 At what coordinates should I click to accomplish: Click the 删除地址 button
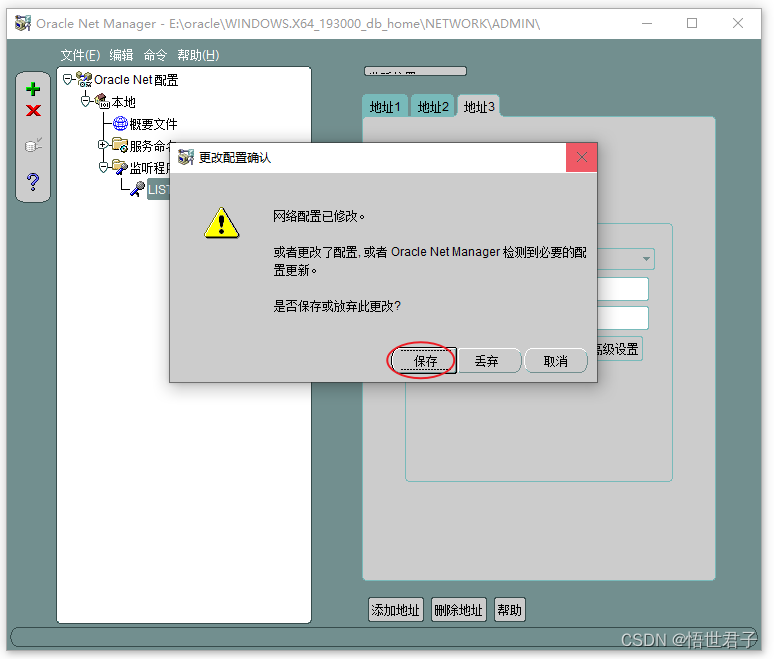point(459,610)
